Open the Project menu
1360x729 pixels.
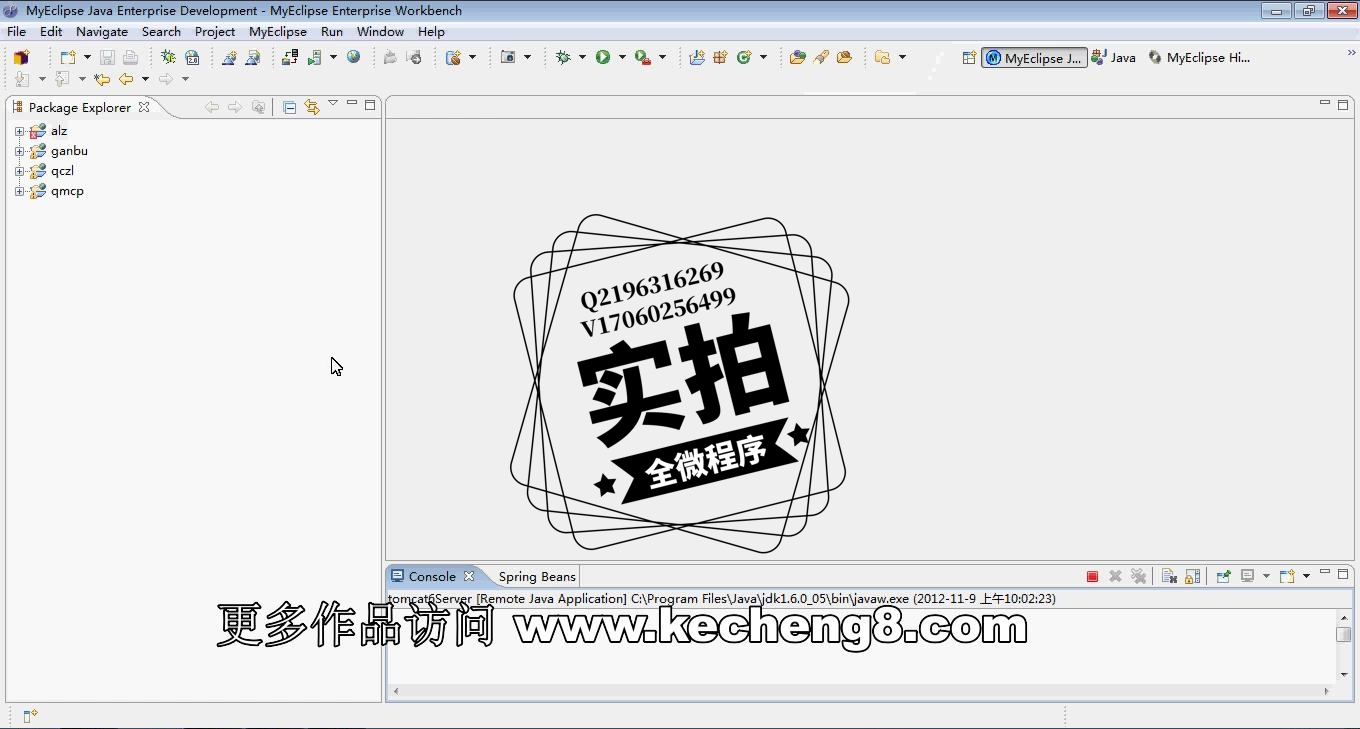click(215, 31)
